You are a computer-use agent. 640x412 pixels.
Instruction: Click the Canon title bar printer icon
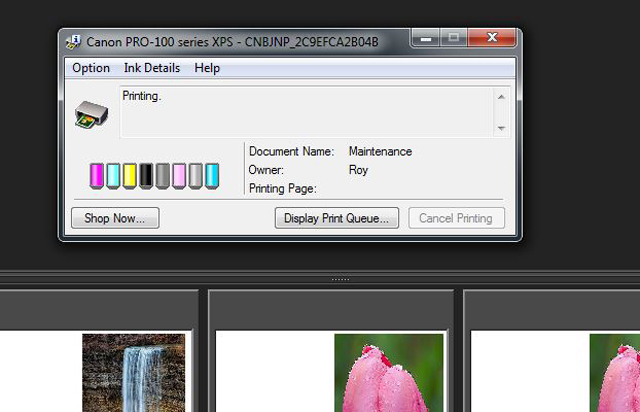tap(74, 42)
